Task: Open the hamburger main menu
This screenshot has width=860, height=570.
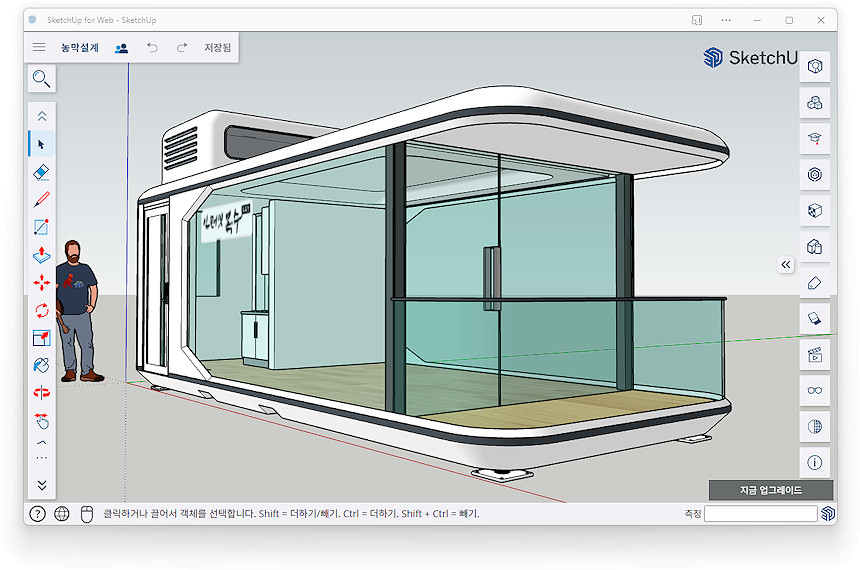Action: tap(39, 47)
